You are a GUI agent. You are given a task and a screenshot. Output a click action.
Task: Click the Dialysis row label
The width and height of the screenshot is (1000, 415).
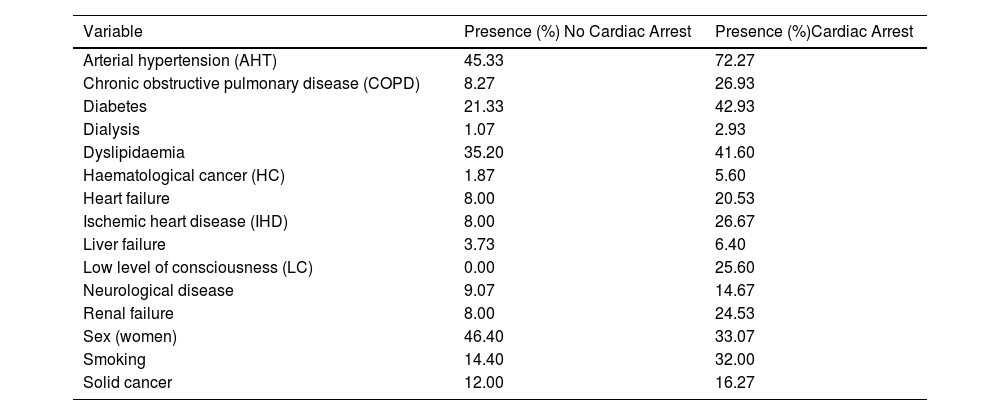click(111, 129)
